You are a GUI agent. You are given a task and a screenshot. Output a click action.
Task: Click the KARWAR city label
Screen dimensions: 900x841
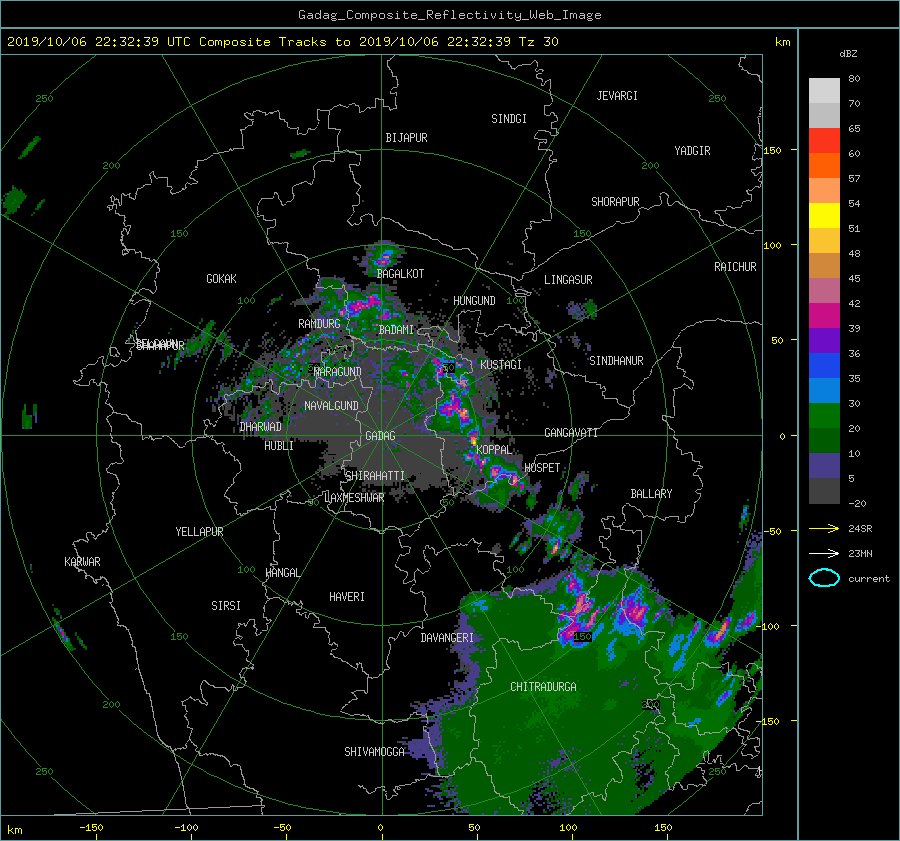point(82,561)
